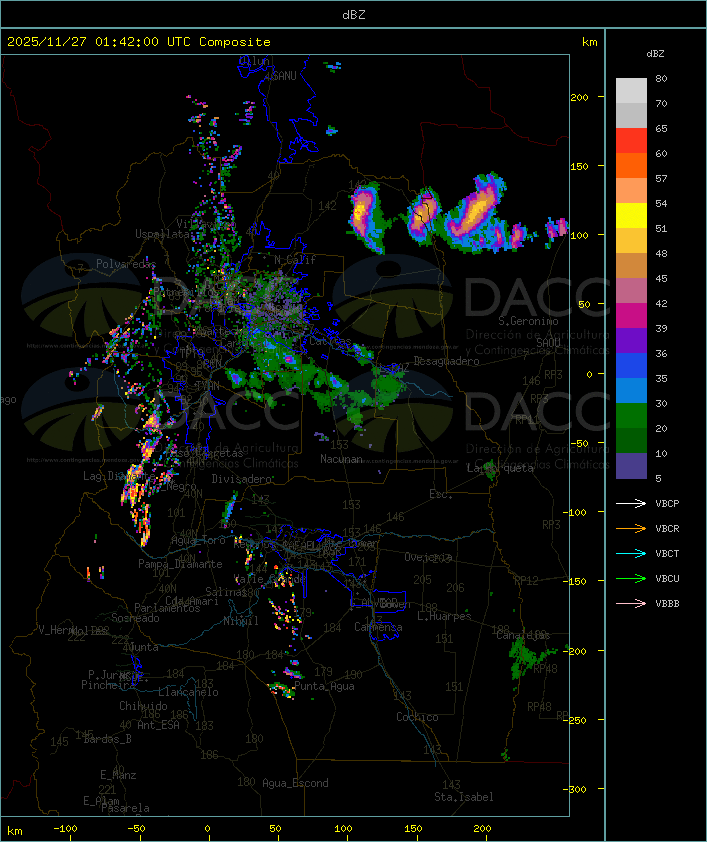Click the green VBCU arrow icon

[631, 578]
